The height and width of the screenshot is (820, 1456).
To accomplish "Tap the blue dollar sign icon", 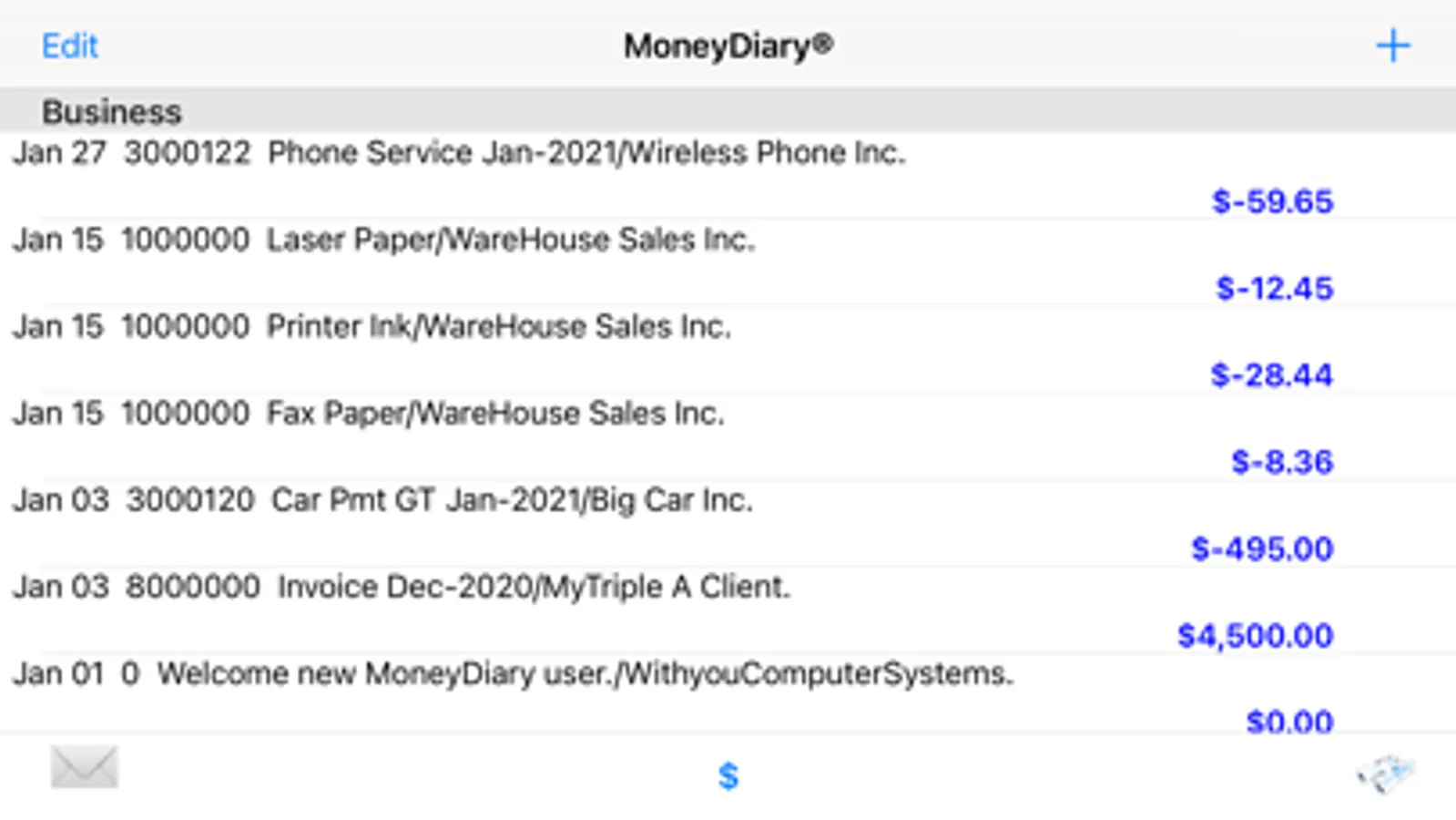I will coord(728,776).
